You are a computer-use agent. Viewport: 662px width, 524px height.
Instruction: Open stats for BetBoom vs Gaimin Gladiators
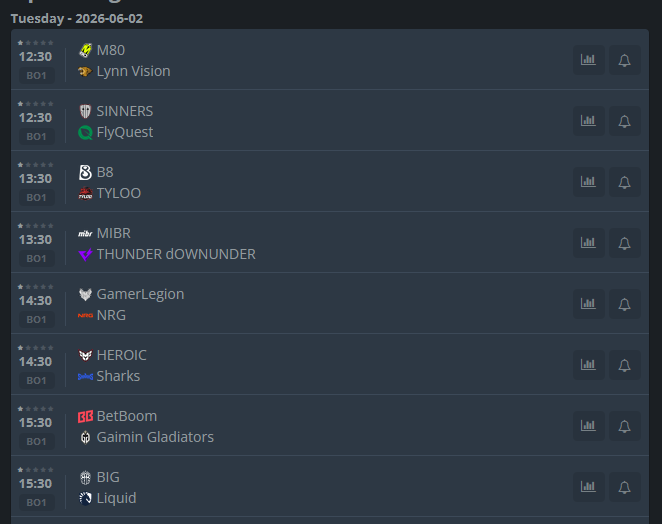(589, 426)
